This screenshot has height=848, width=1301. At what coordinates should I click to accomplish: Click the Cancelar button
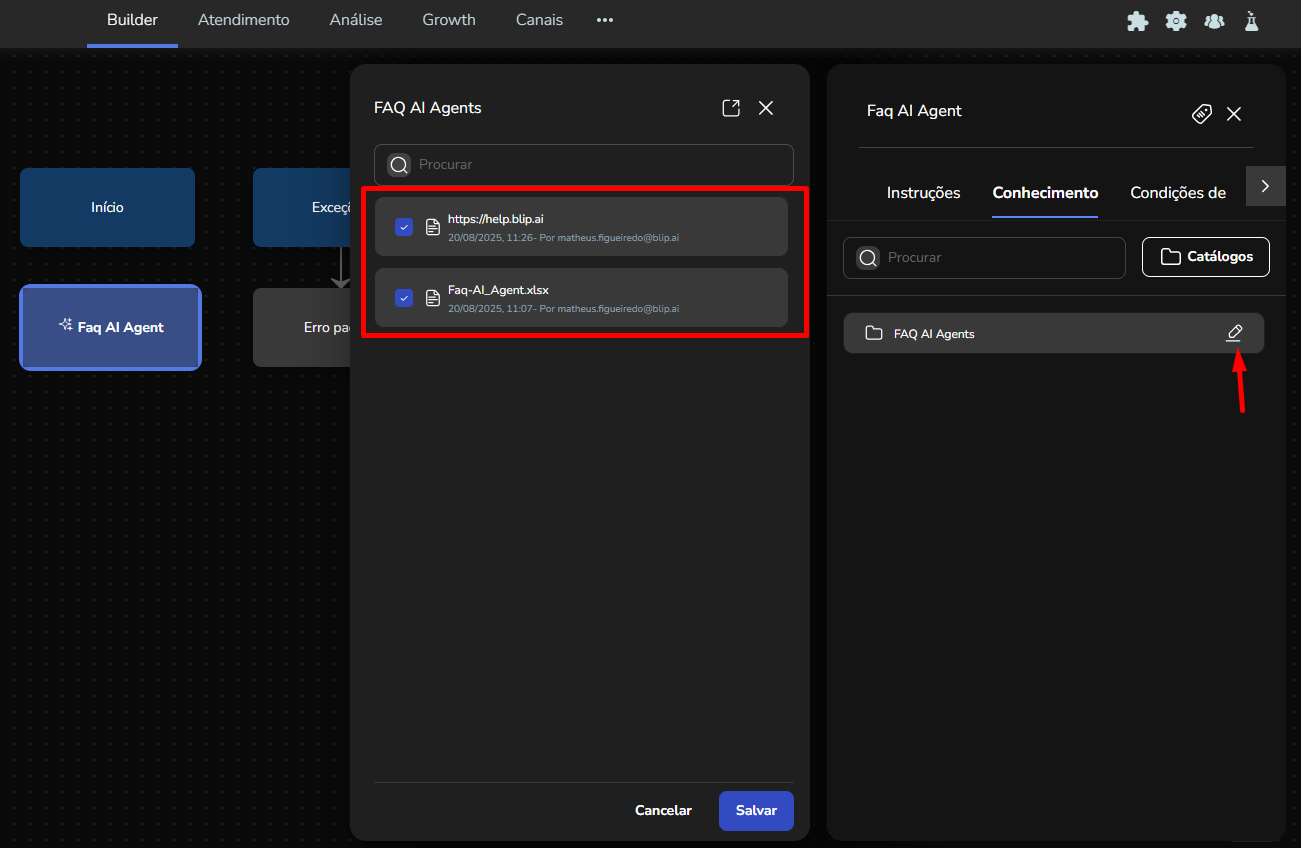[x=663, y=811]
